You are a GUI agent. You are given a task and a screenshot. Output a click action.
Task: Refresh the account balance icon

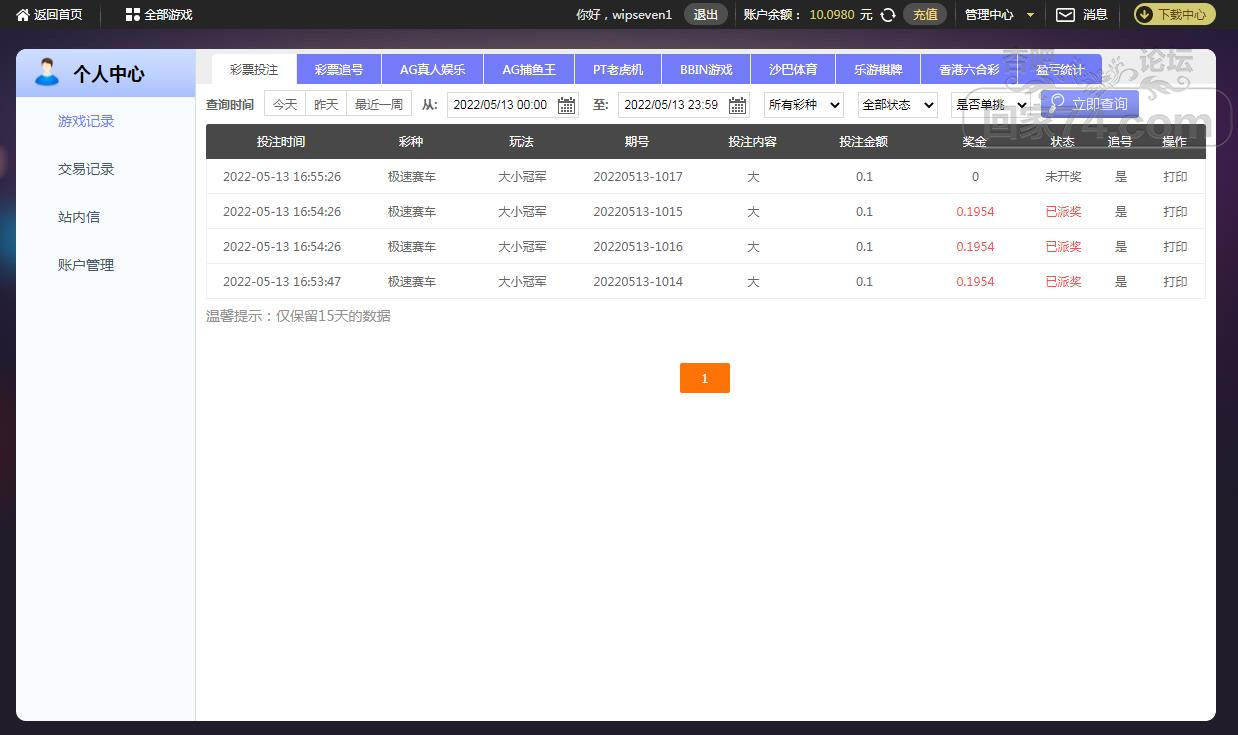tap(887, 15)
